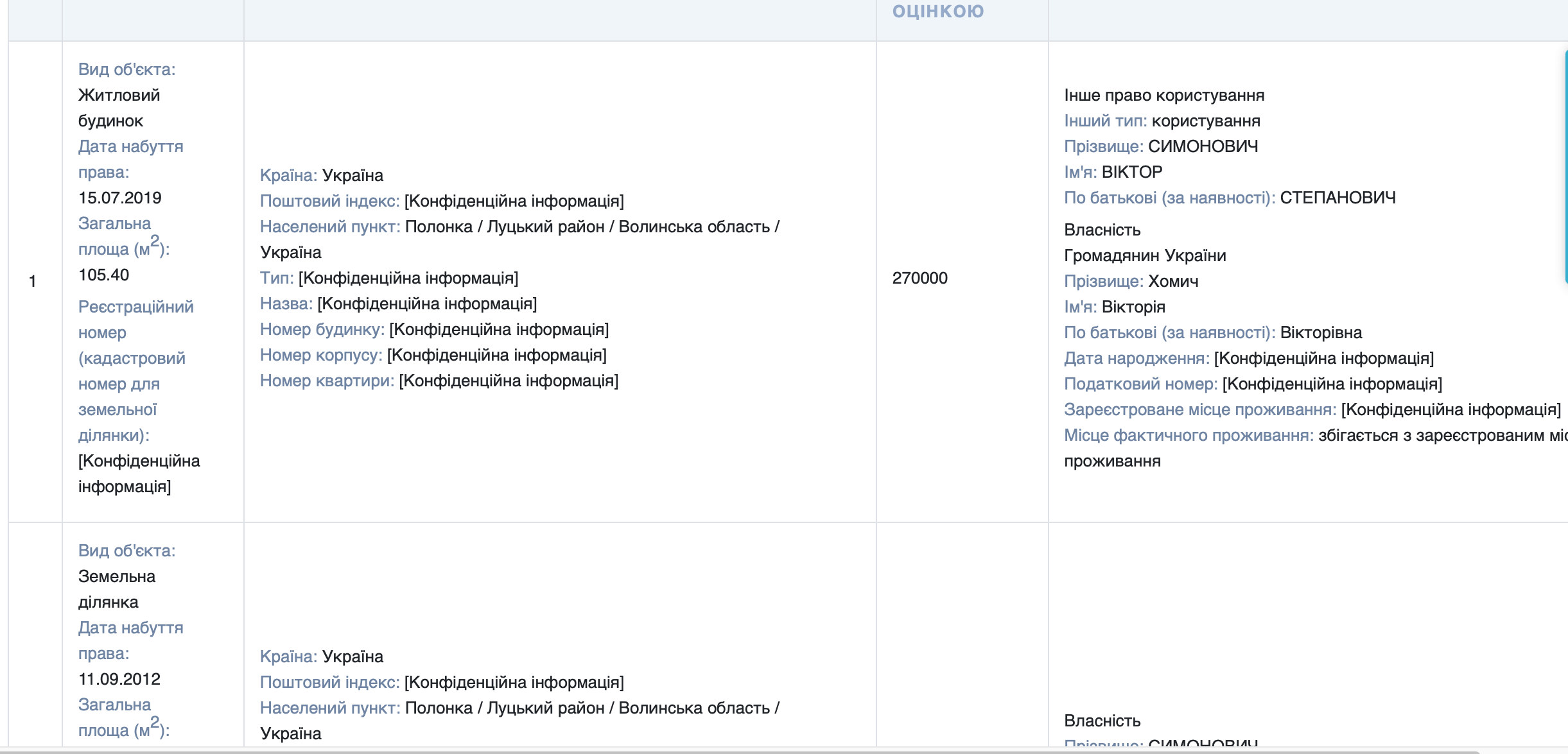
Task: Click 'Номер квартири' label in first row
Action: click(x=326, y=381)
